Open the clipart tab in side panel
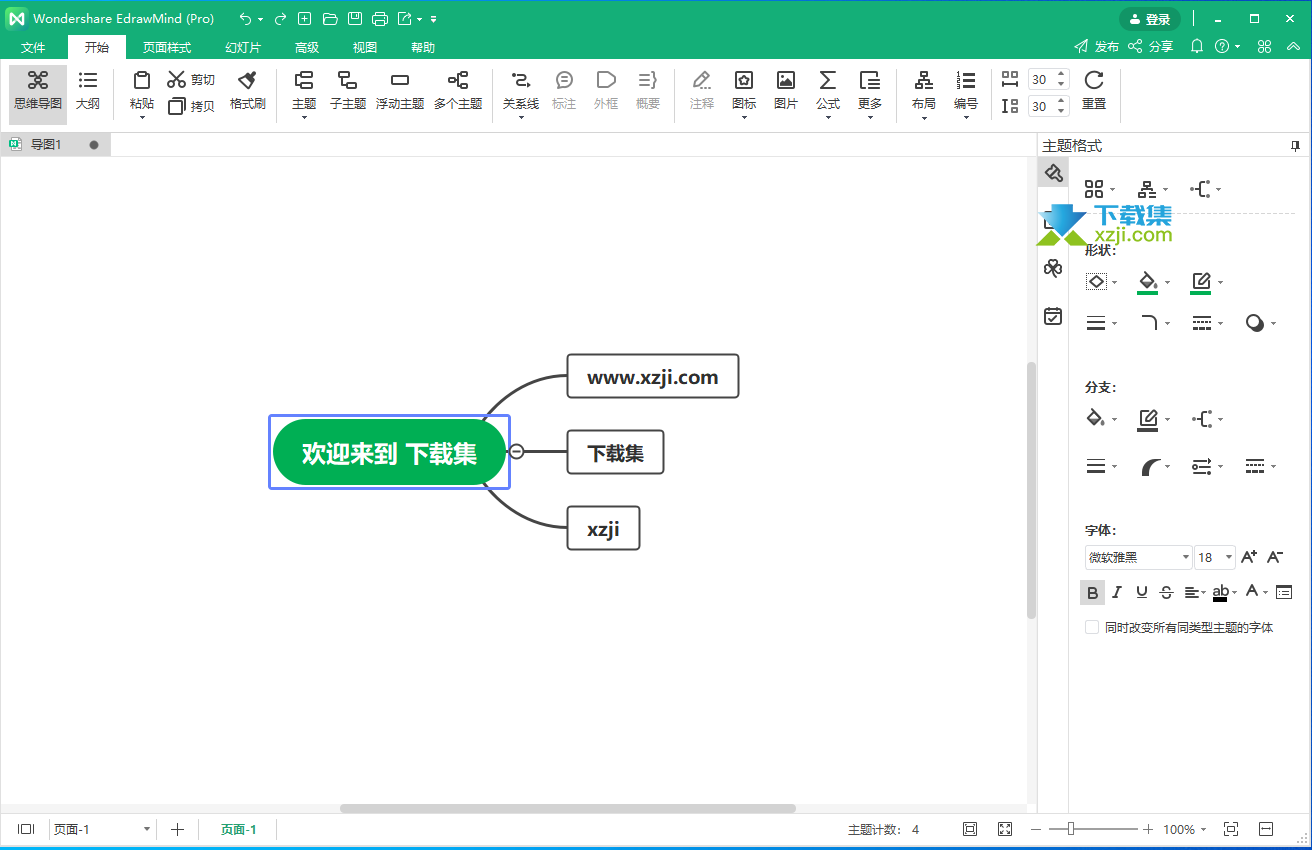The image size is (1312, 850). [x=1053, y=268]
